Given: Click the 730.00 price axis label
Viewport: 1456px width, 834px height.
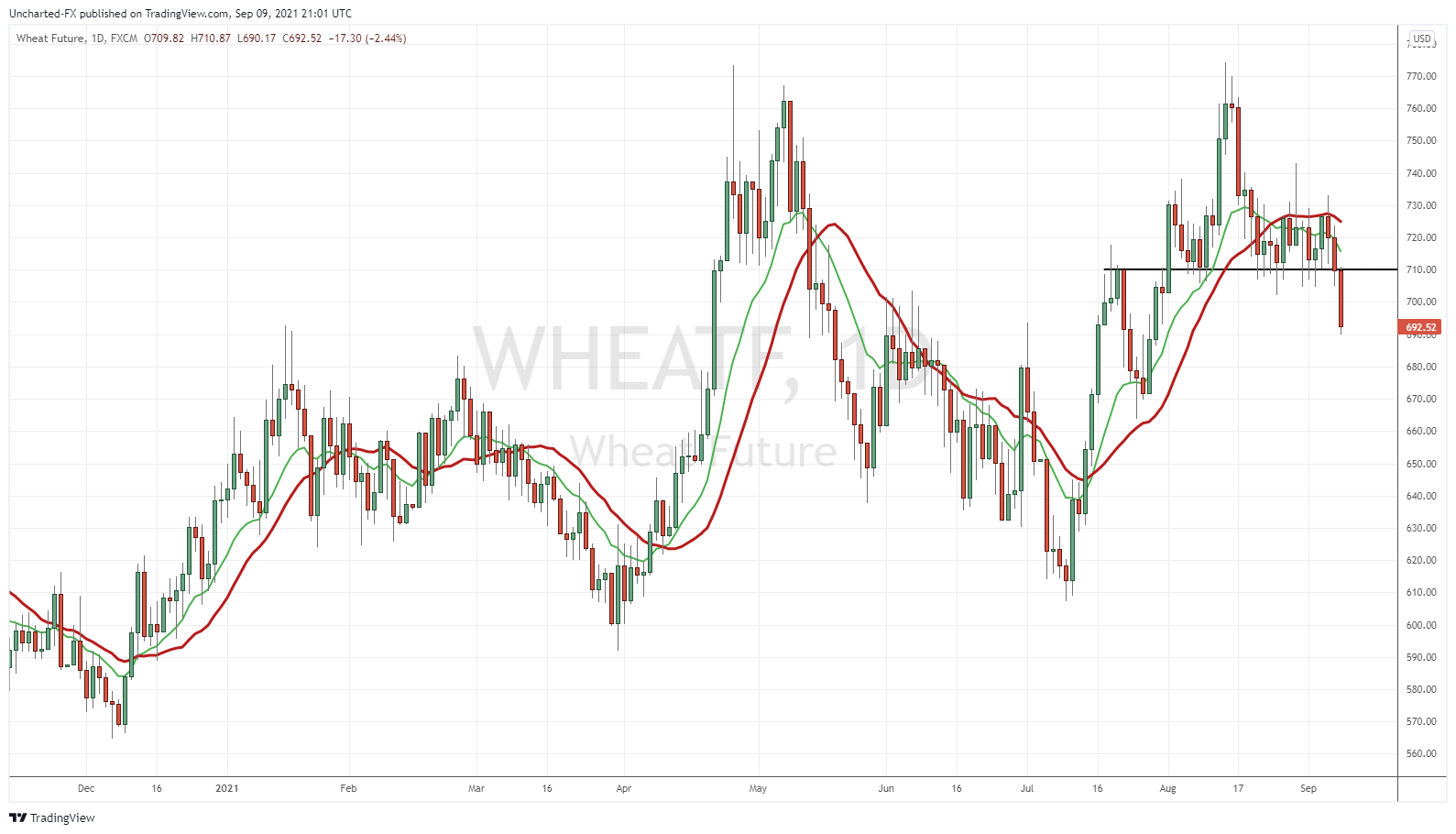Looking at the screenshot, I should click(x=1421, y=205).
